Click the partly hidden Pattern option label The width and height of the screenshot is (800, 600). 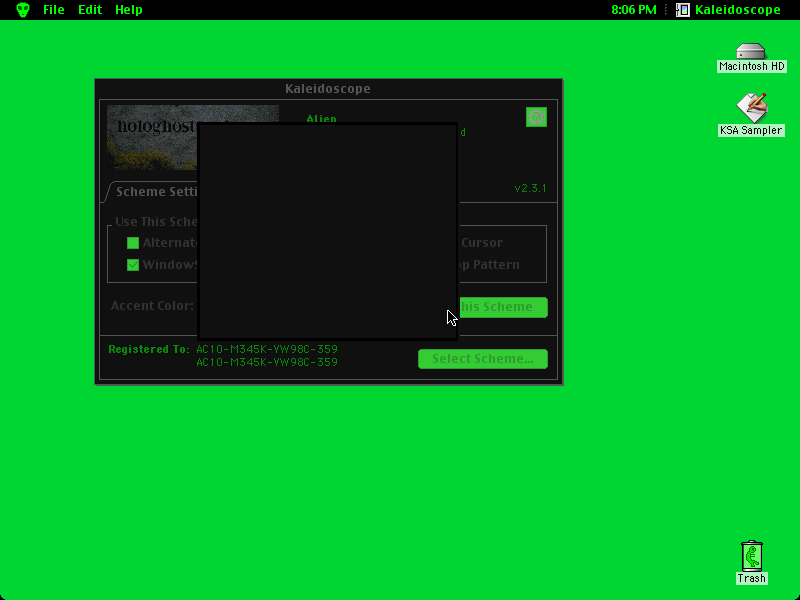point(490,265)
